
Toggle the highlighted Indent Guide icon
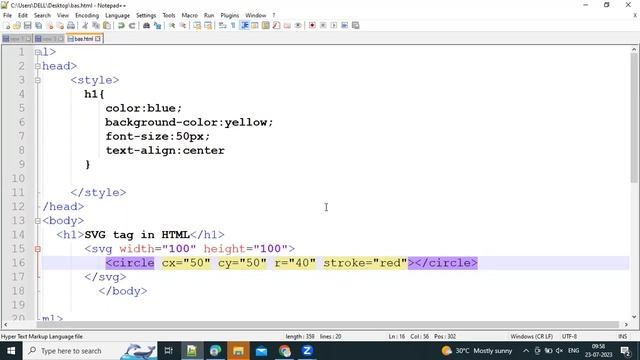pos(244,25)
